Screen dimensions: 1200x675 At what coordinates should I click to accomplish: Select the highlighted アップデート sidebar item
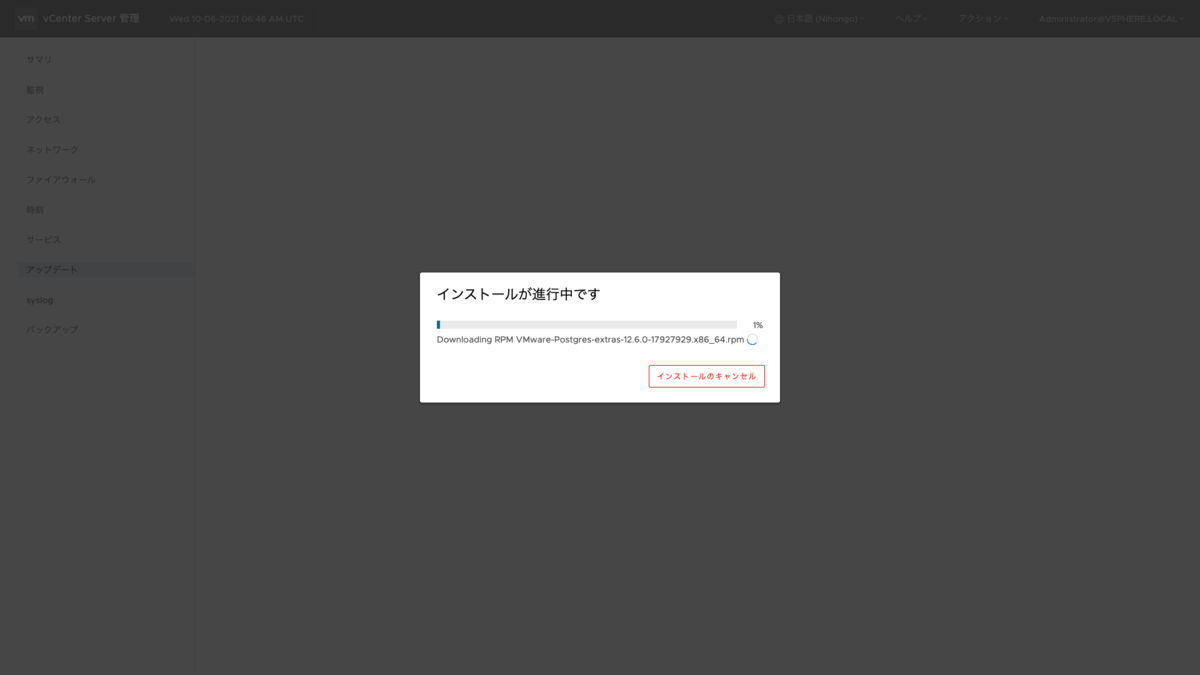pyautogui.click(x=107, y=270)
